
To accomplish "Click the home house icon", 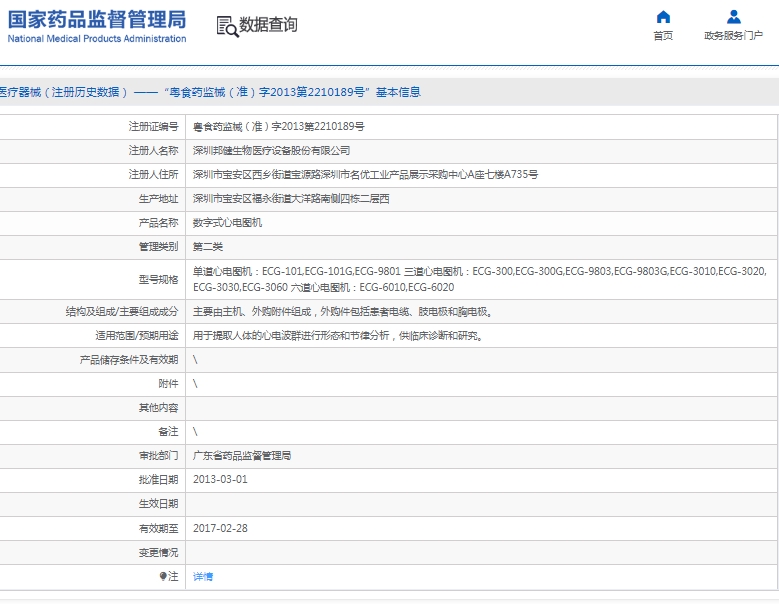I will click(x=663, y=17).
